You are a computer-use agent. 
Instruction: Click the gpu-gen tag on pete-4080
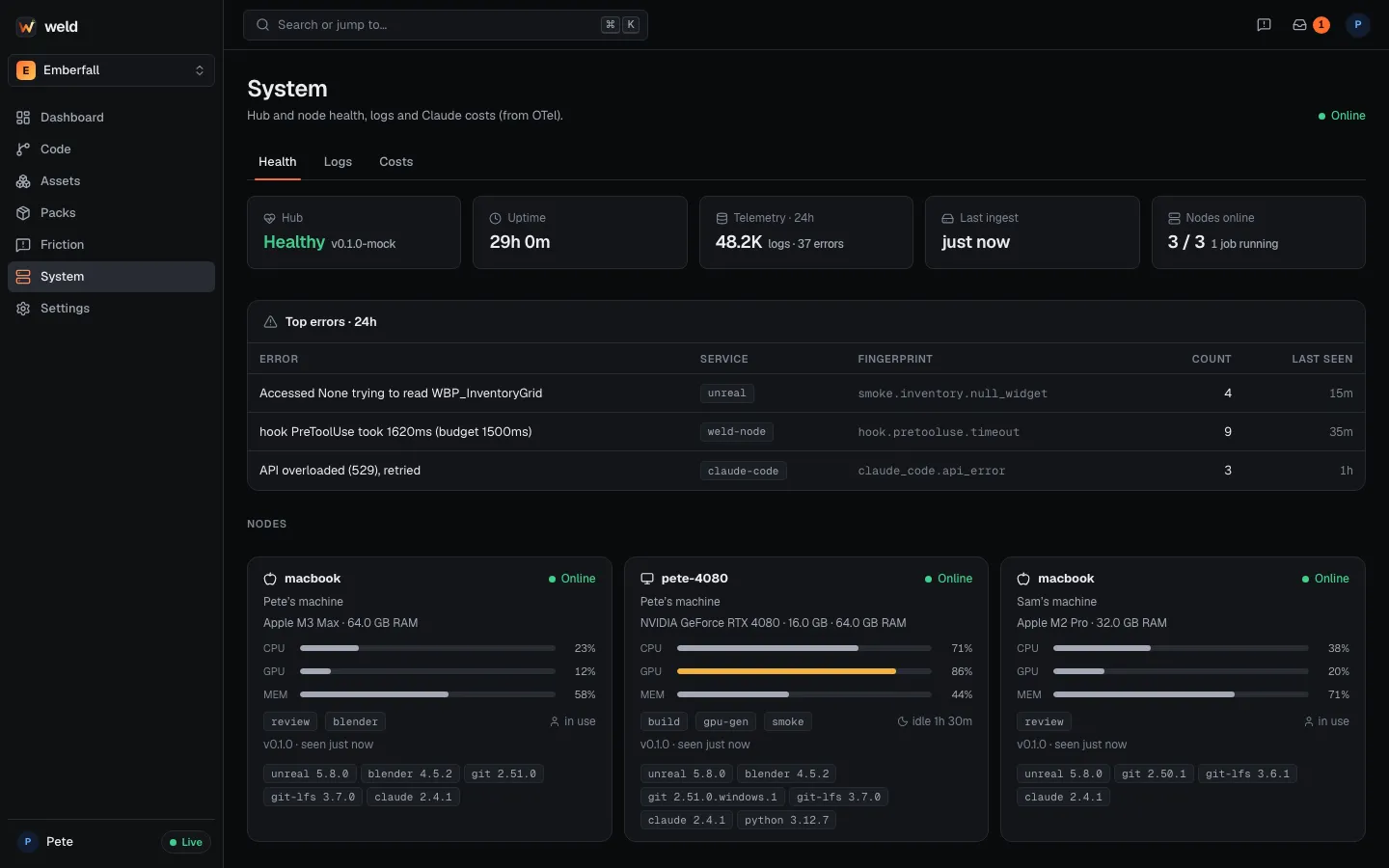[x=725, y=721]
